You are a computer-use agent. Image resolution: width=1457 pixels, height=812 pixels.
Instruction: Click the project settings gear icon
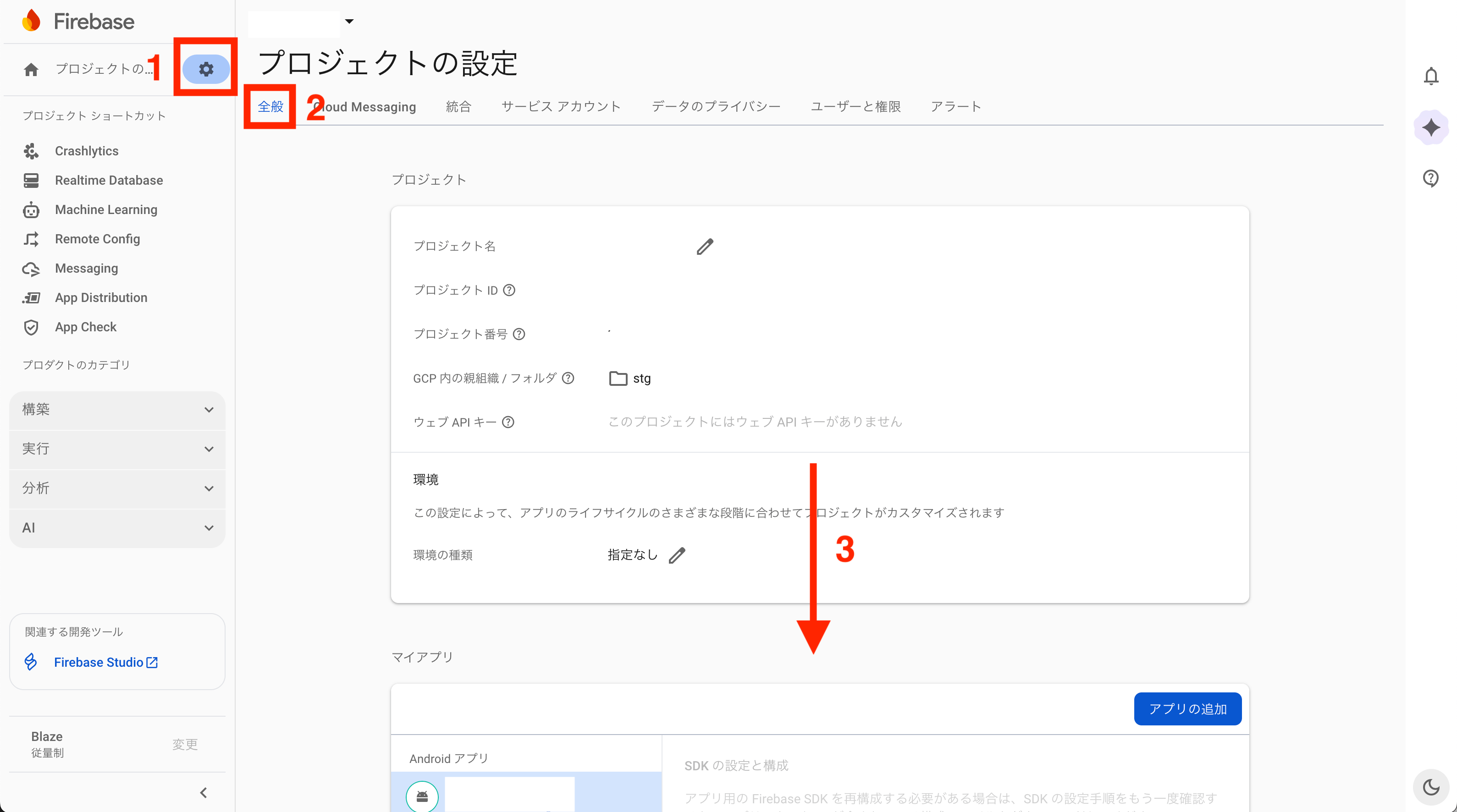[206, 69]
